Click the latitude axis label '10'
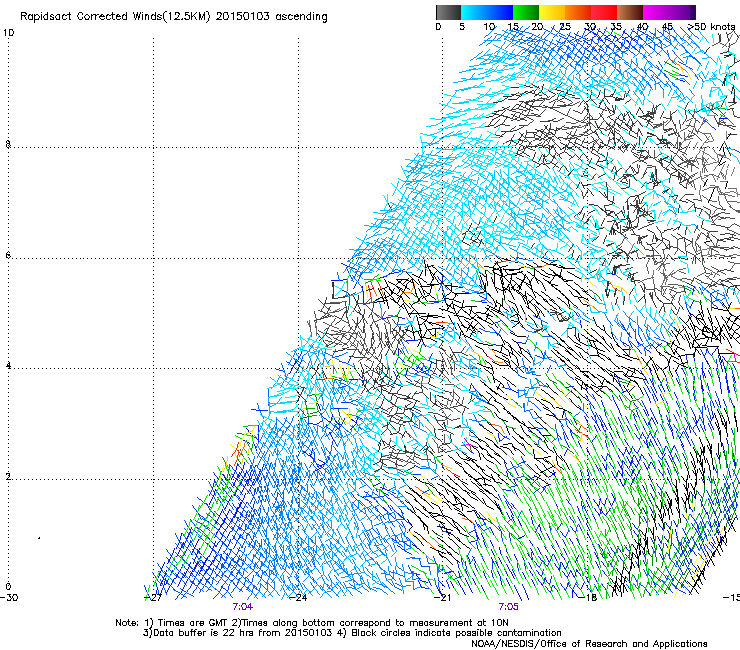 click(8, 33)
